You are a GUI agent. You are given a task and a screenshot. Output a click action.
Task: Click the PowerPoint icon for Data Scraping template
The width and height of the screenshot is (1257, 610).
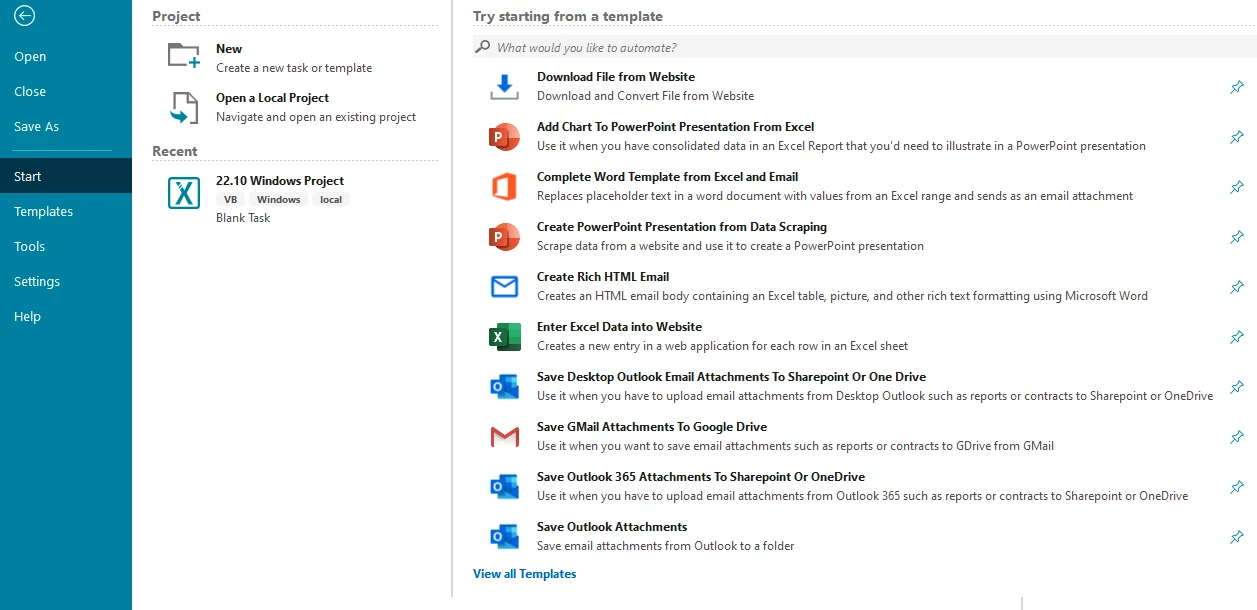click(x=505, y=236)
